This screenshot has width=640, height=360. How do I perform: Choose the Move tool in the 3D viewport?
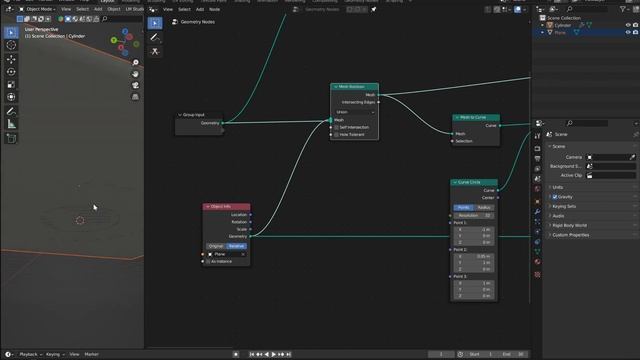(x=11, y=59)
